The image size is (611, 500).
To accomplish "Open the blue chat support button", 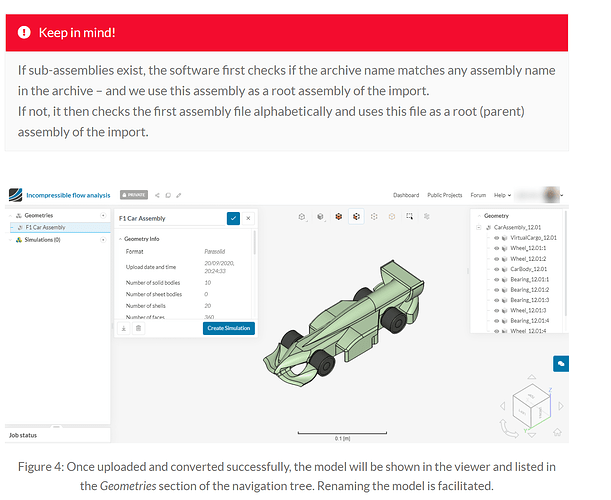I will point(561,364).
